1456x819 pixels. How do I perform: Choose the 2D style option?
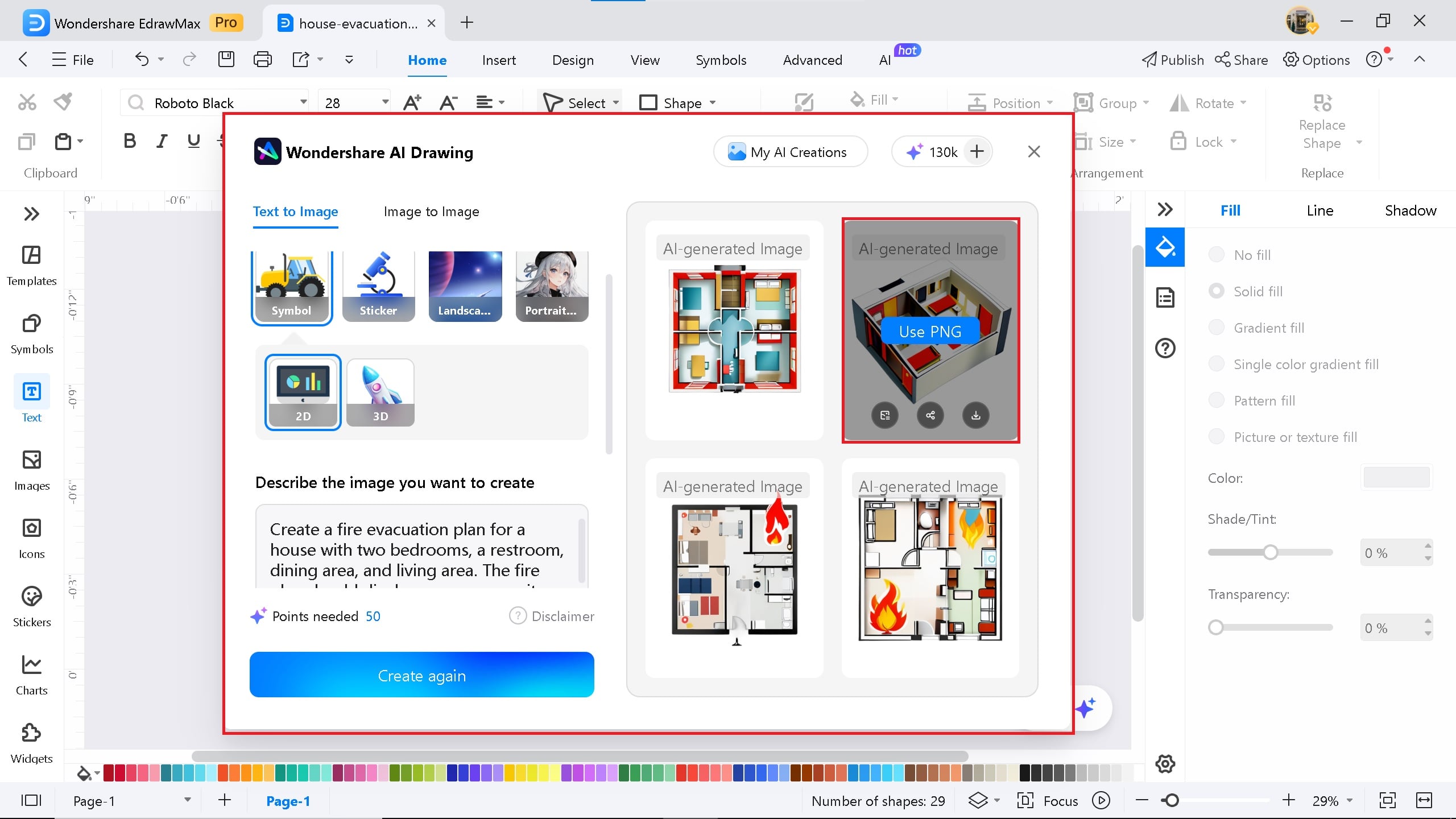pos(303,392)
